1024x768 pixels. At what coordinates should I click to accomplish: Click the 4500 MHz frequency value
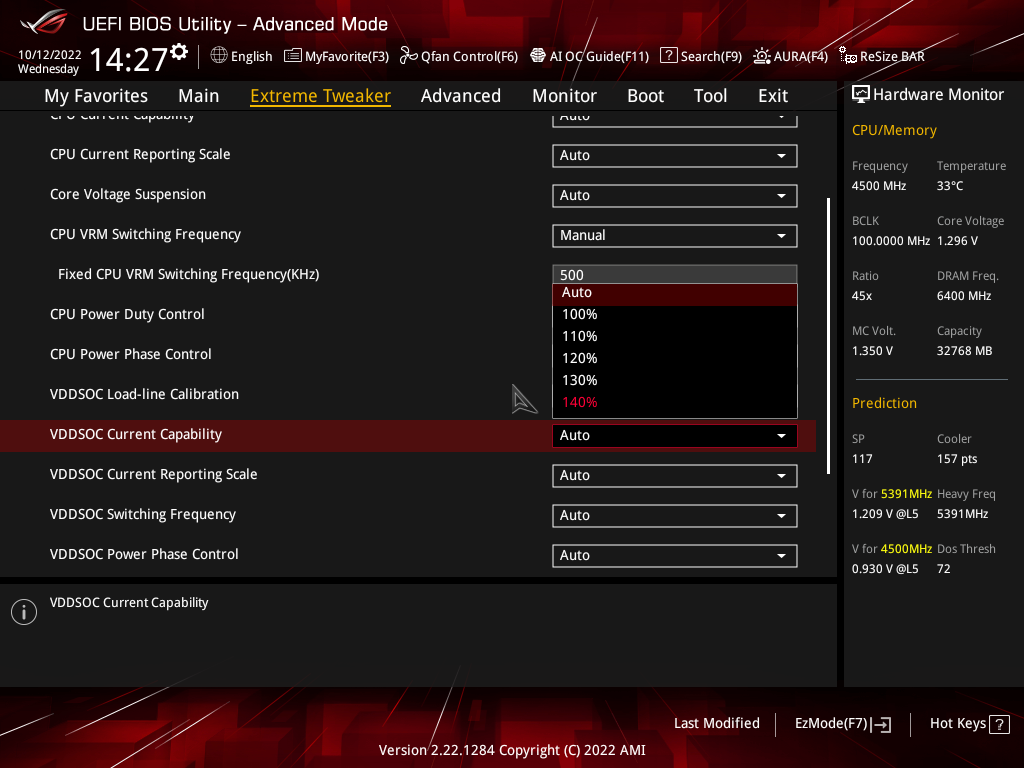coord(878,186)
